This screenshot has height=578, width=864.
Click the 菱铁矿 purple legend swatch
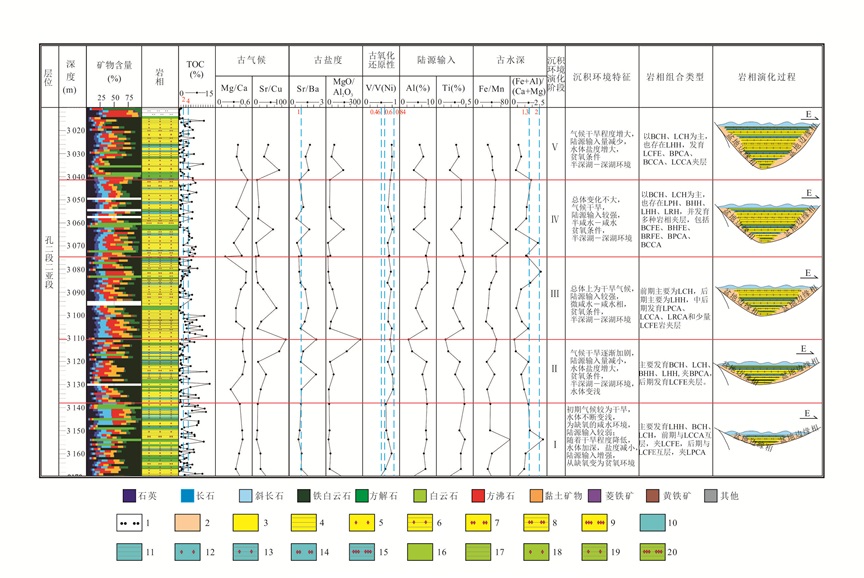click(595, 495)
